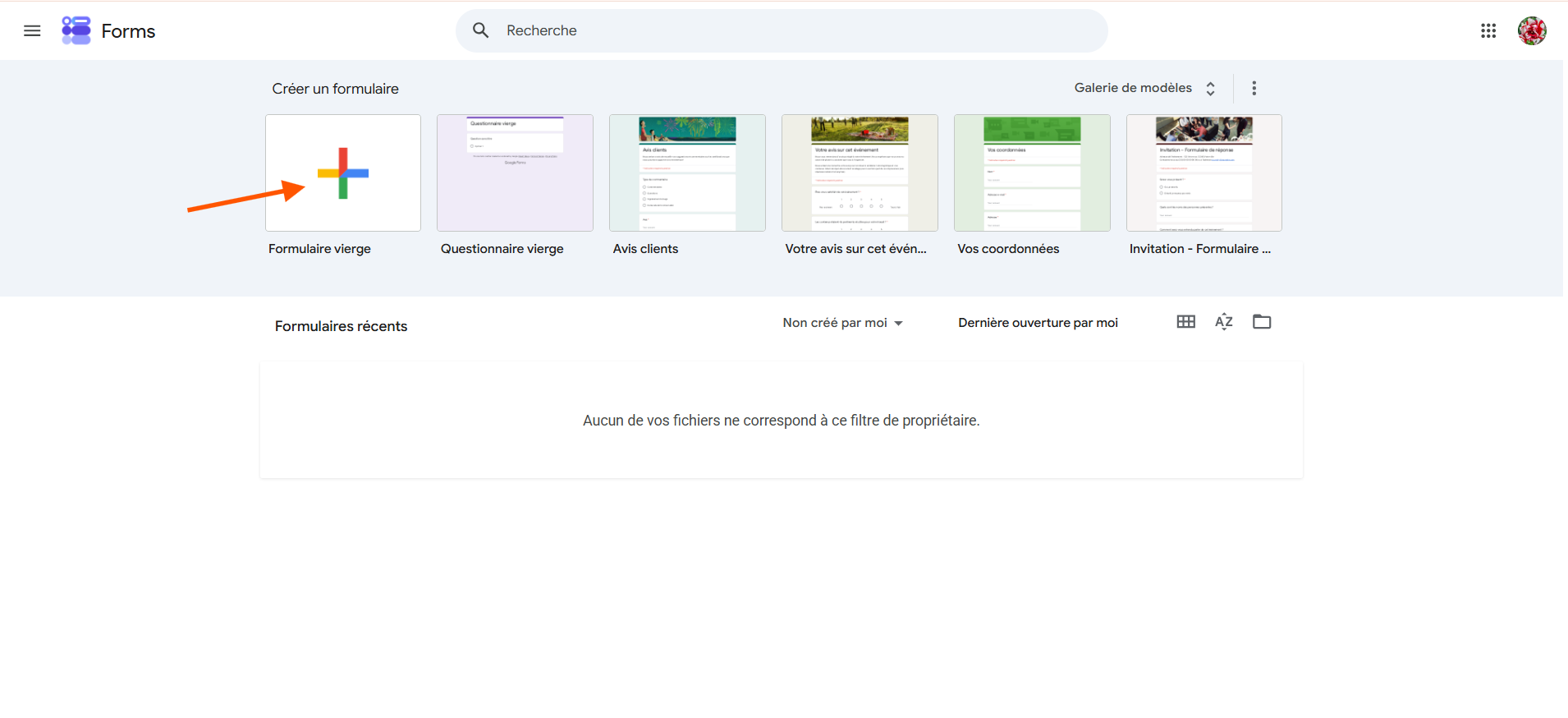Click the Questionnaire vierge label
The width and height of the screenshot is (1568, 718).
coord(502,249)
